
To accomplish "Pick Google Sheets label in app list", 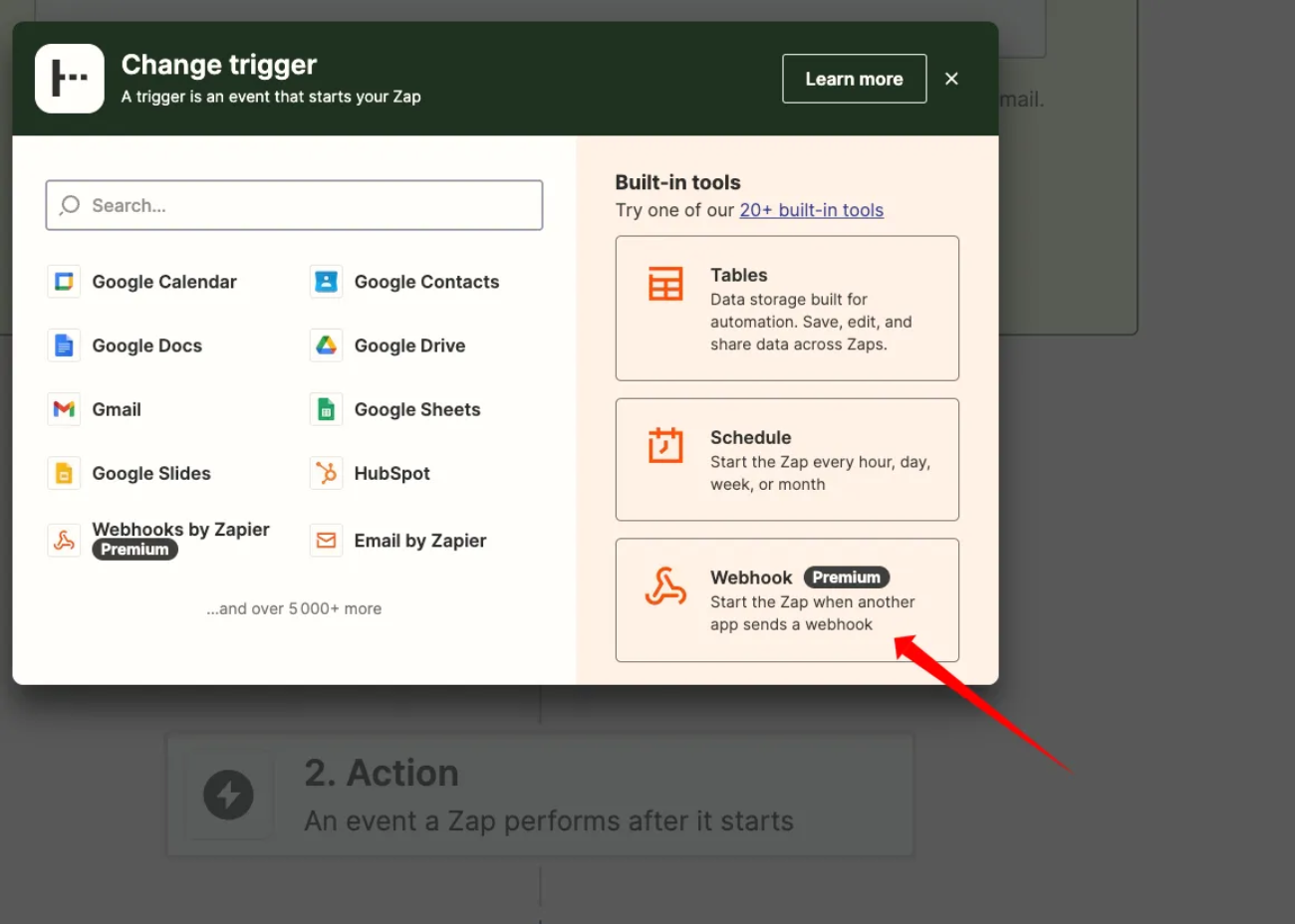I will coord(417,409).
